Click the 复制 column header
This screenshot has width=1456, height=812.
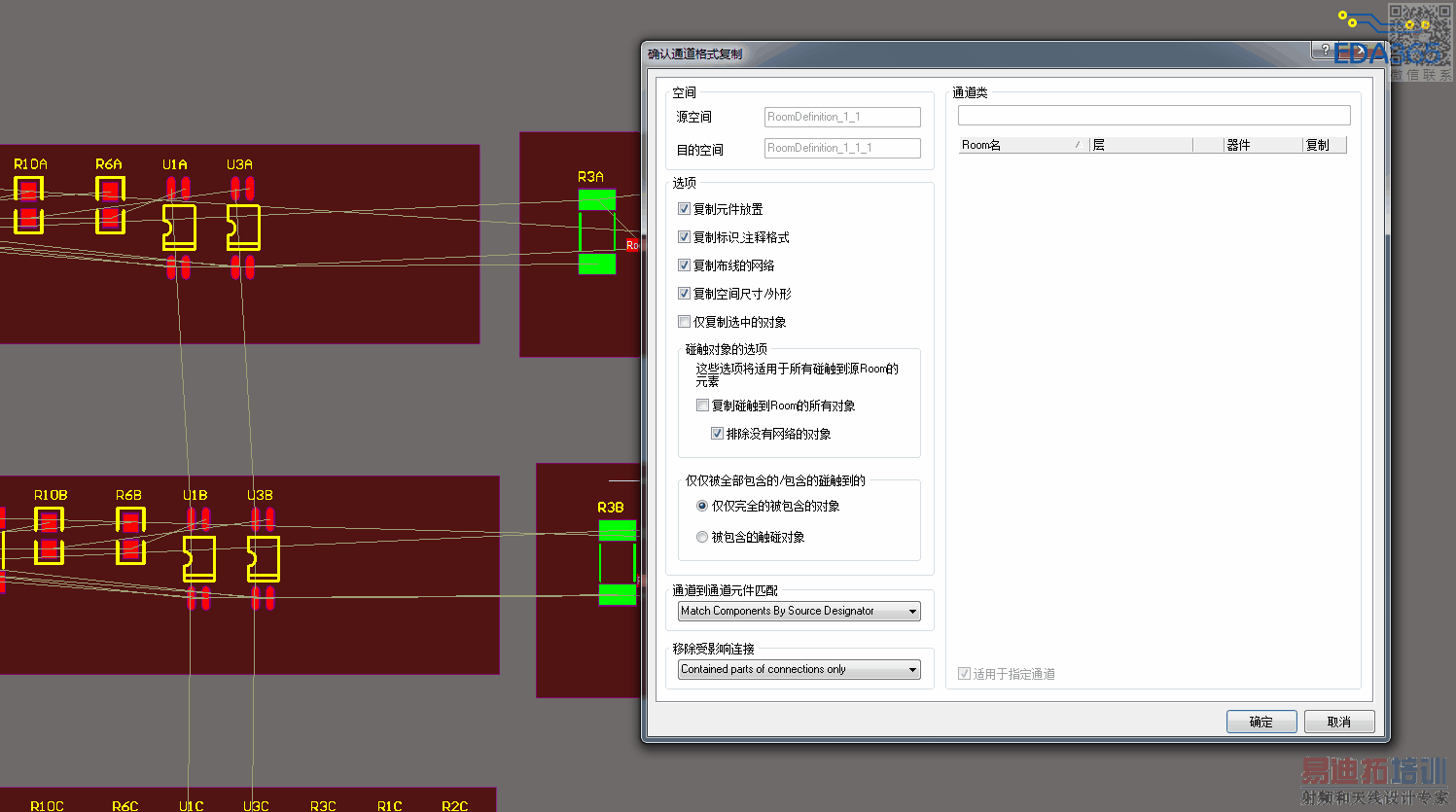1325,145
